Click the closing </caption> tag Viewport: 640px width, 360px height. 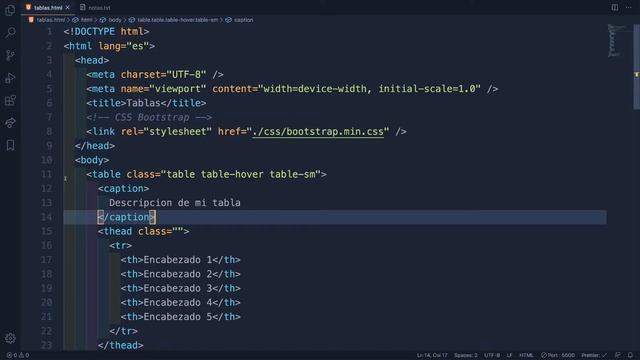(x=126, y=217)
